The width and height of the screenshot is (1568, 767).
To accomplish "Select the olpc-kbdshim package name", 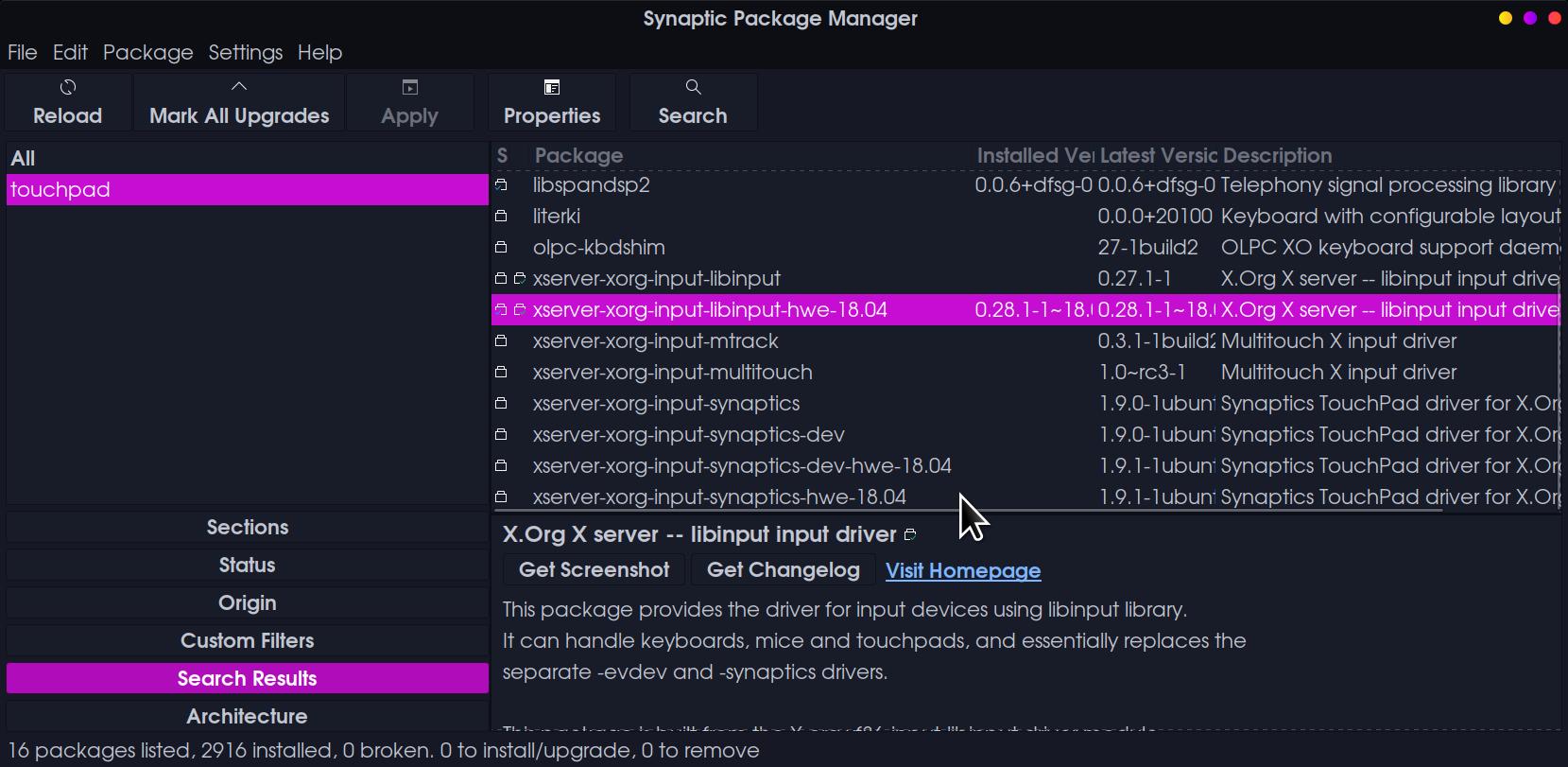I will [598, 247].
